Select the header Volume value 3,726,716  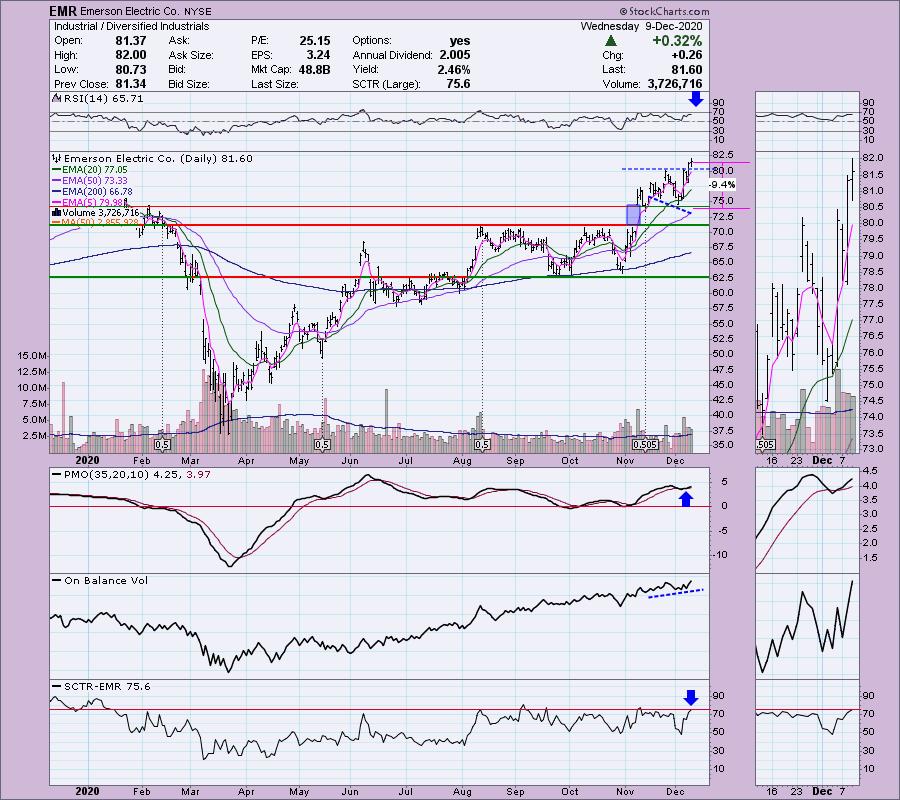(675, 84)
